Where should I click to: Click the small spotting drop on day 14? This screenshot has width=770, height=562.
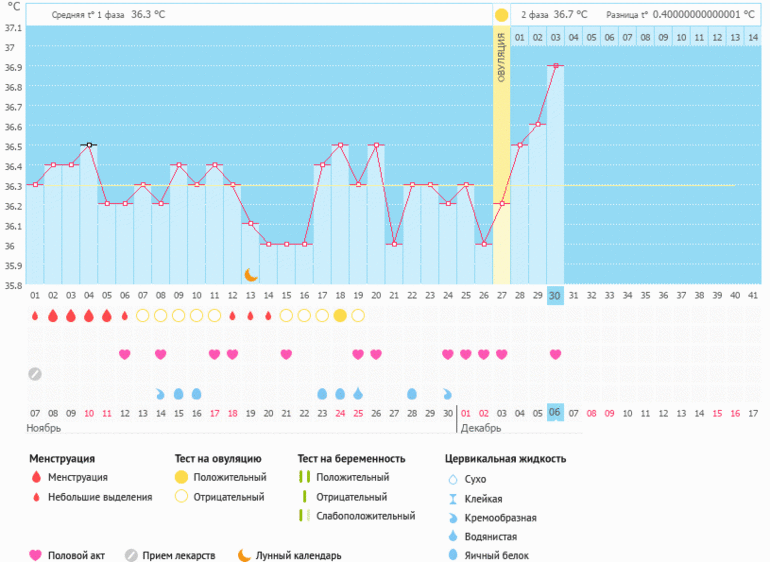coord(269,316)
